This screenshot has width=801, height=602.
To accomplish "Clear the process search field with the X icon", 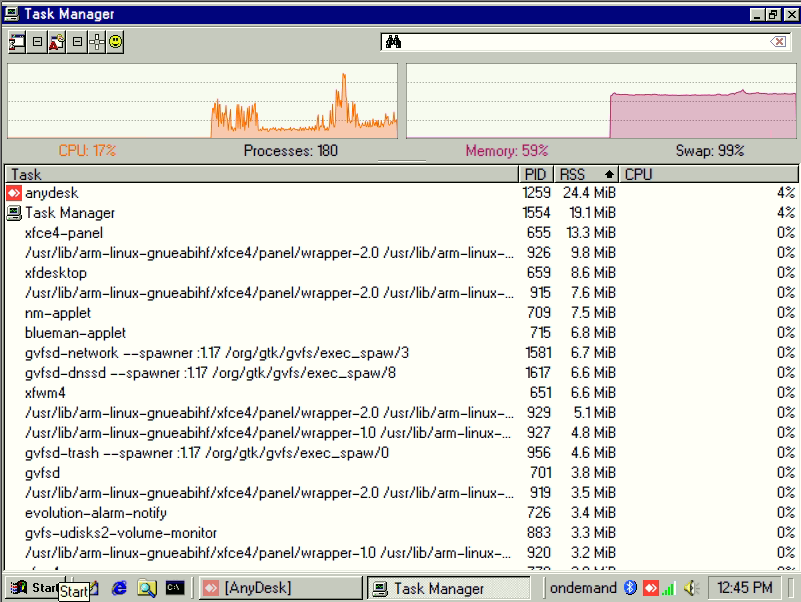I will [x=779, y=42].
